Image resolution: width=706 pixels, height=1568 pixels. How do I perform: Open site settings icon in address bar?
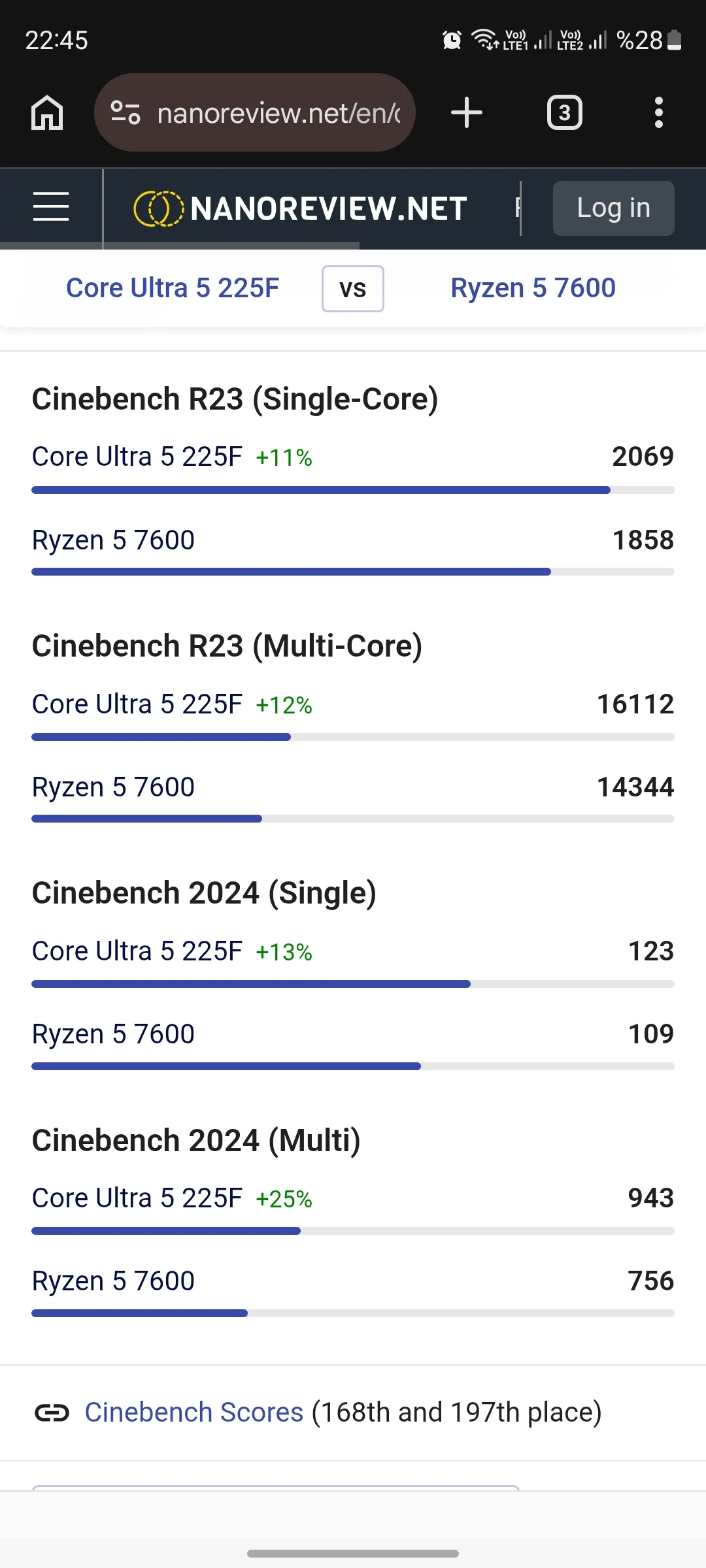(125, 112)
